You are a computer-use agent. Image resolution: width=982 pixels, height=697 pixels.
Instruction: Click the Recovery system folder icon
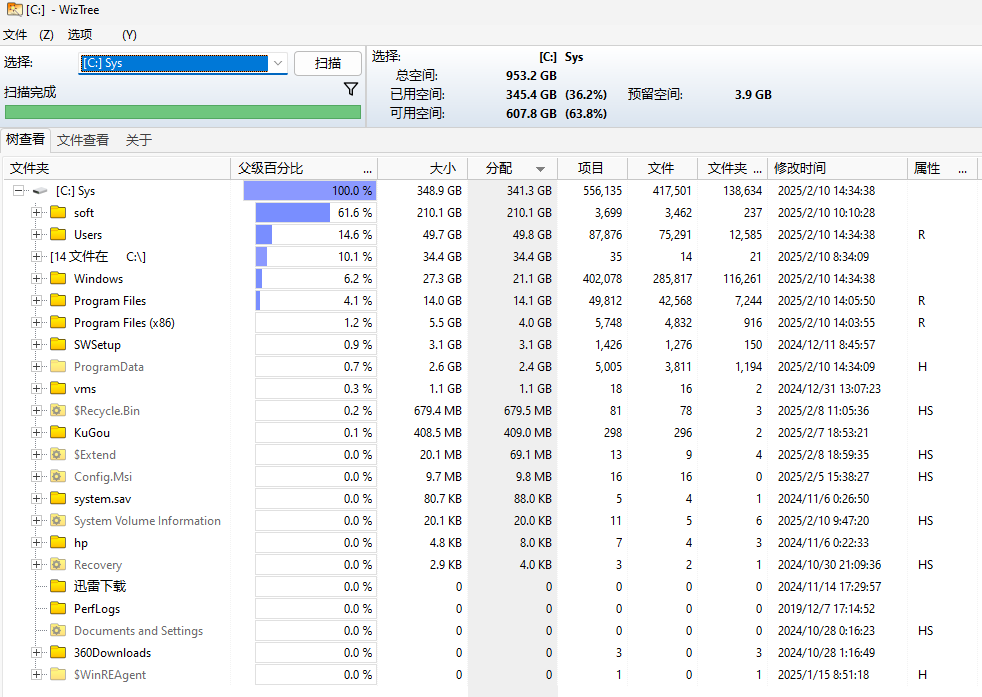coord(58,564)
